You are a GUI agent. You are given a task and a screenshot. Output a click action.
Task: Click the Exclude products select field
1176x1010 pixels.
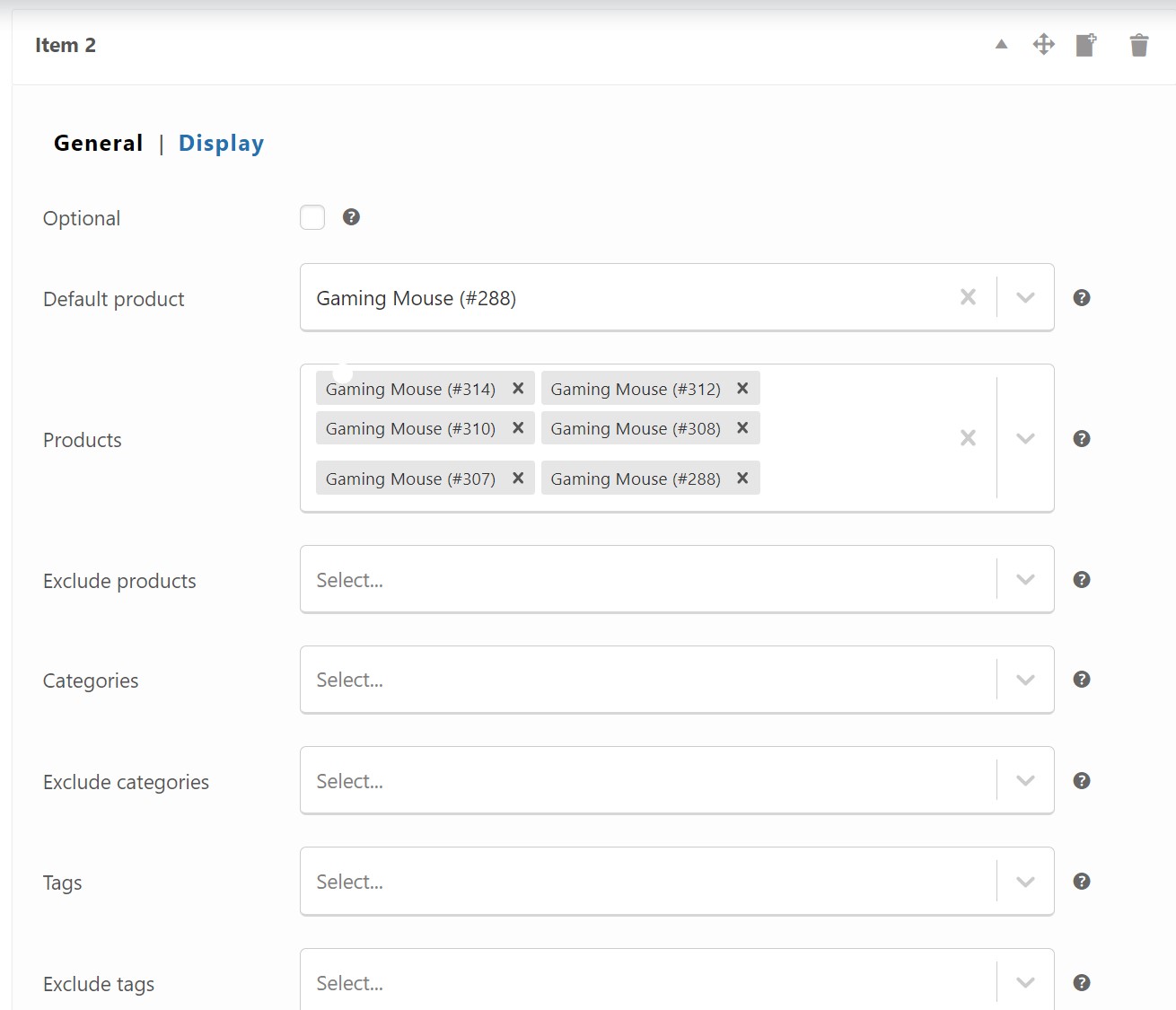pos(646,580)
